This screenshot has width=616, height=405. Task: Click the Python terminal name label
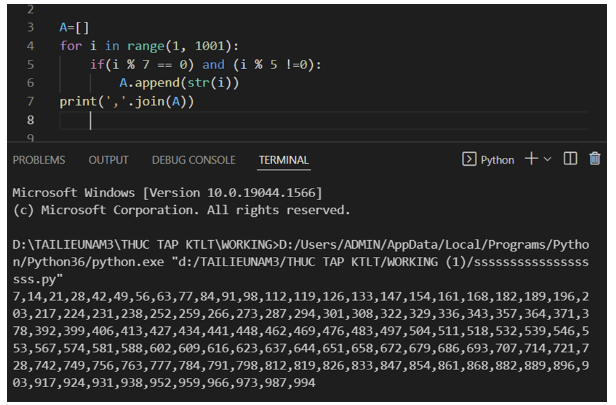click(497, 160)
